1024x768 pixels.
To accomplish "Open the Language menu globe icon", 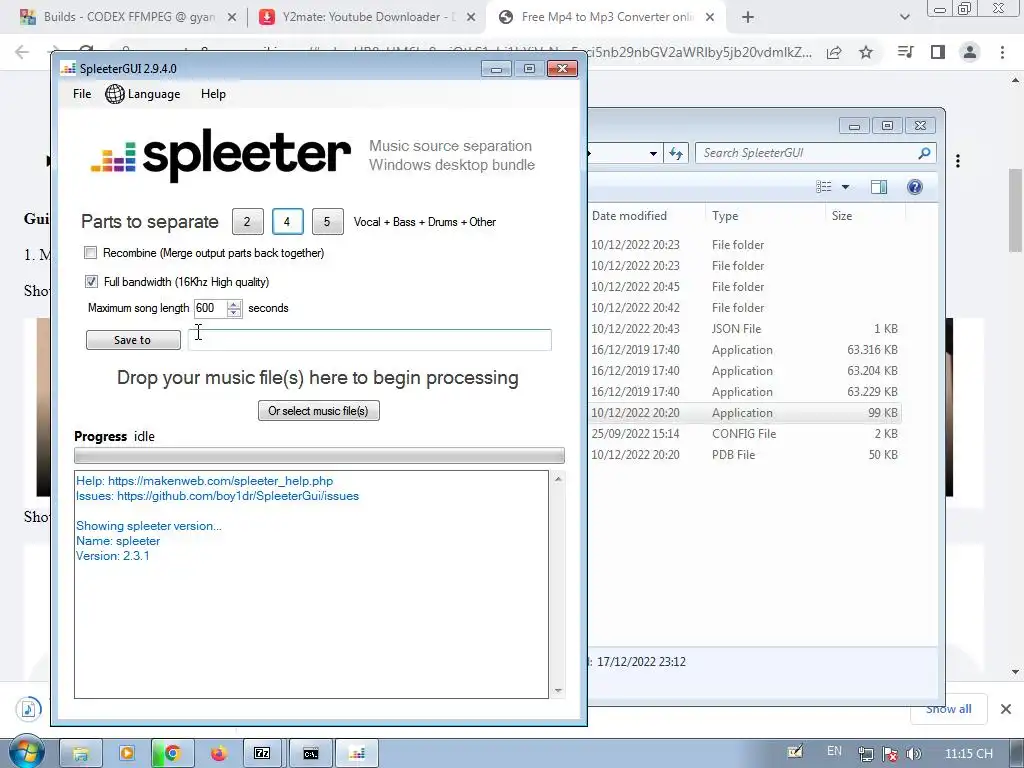I will click(115, 94).
